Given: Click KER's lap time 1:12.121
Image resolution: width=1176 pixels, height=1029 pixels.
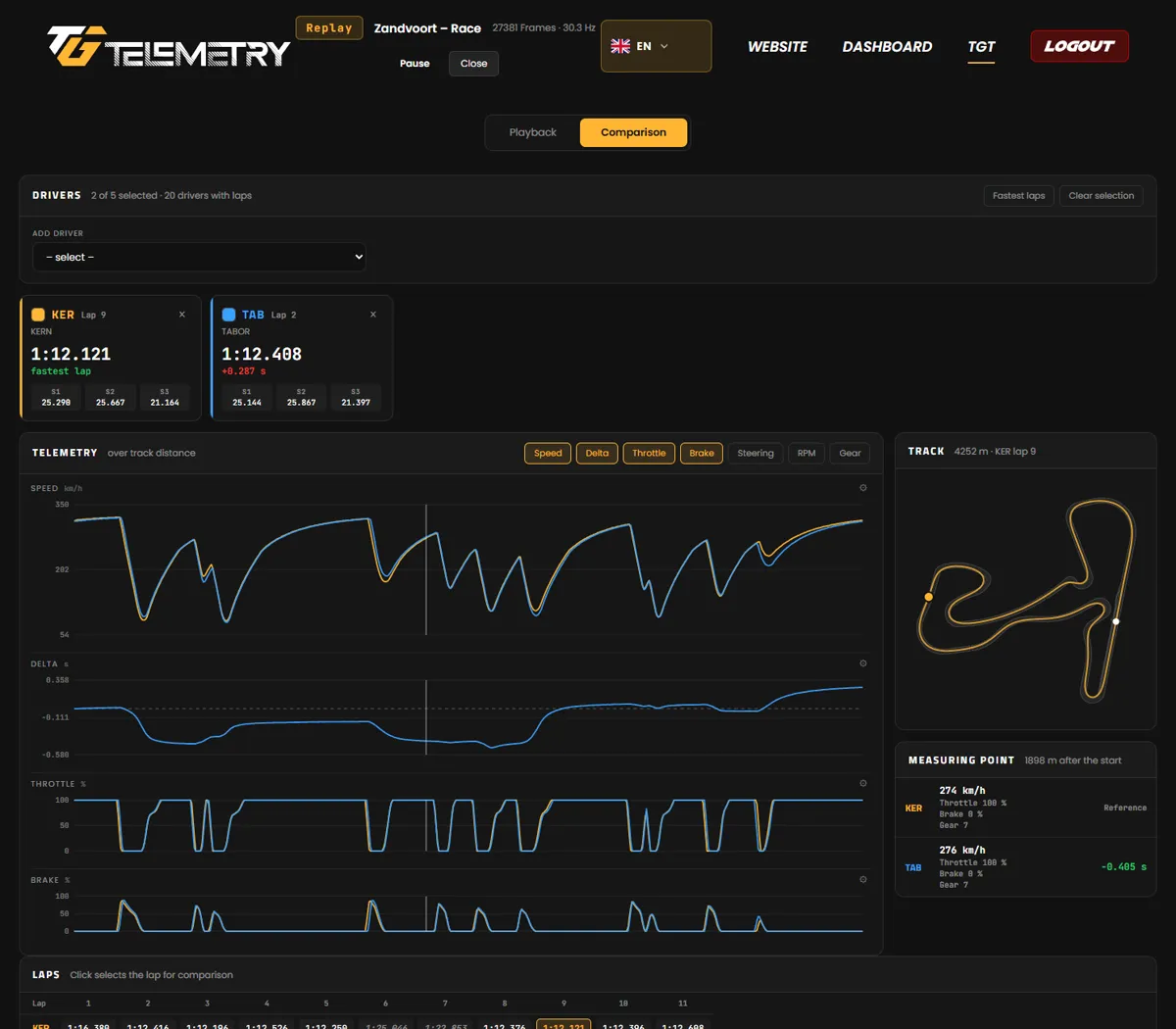Looking at the screenshot, I should pyautogui.click(x=71, y=354).
